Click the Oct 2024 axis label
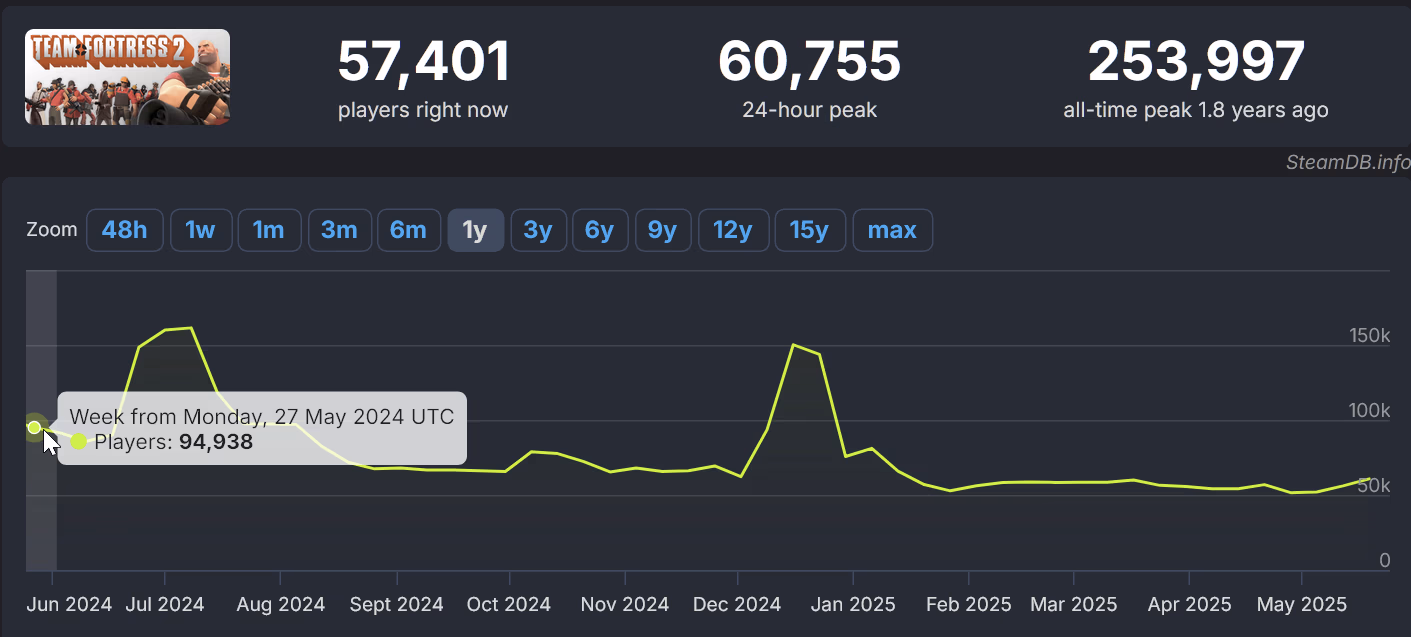 click(509, 605)
